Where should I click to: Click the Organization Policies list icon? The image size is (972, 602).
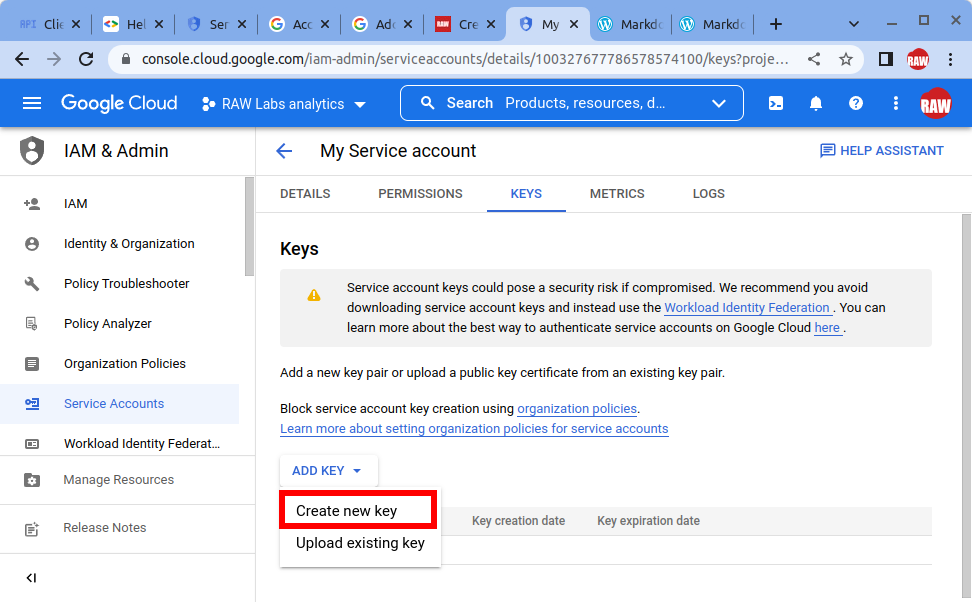click(x=32, y=364)
